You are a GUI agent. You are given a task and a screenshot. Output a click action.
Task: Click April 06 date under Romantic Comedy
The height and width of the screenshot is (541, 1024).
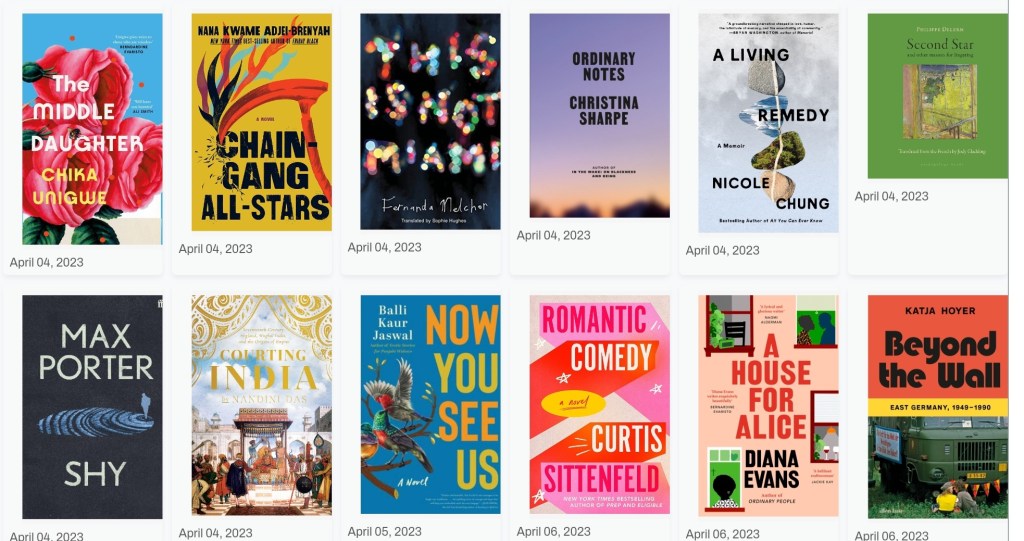[x=554, y=531]
